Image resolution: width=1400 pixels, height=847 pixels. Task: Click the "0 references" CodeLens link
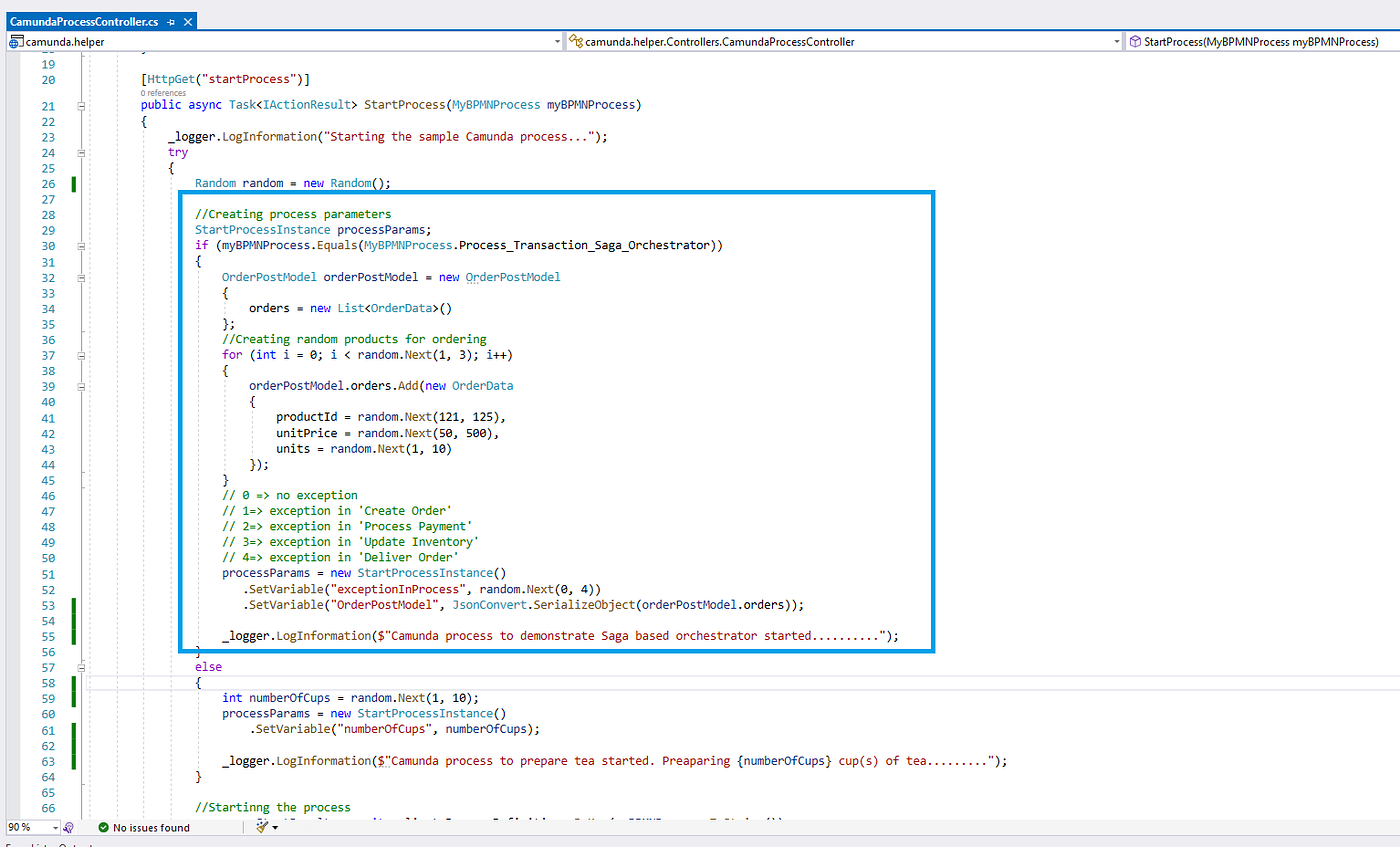(x=162, y=92)
